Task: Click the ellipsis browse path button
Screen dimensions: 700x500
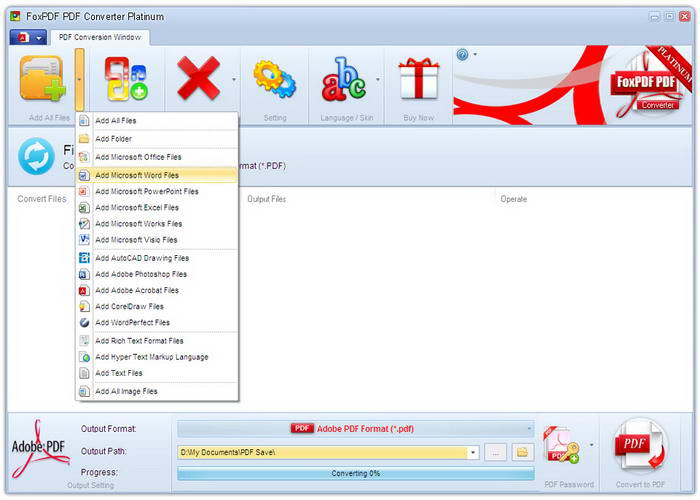Action: 496,452
